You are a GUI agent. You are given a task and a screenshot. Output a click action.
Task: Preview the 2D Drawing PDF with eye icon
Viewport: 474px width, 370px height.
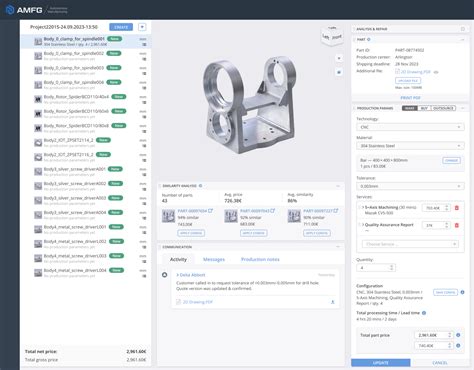pyautogui.click(x=436, y=72)
